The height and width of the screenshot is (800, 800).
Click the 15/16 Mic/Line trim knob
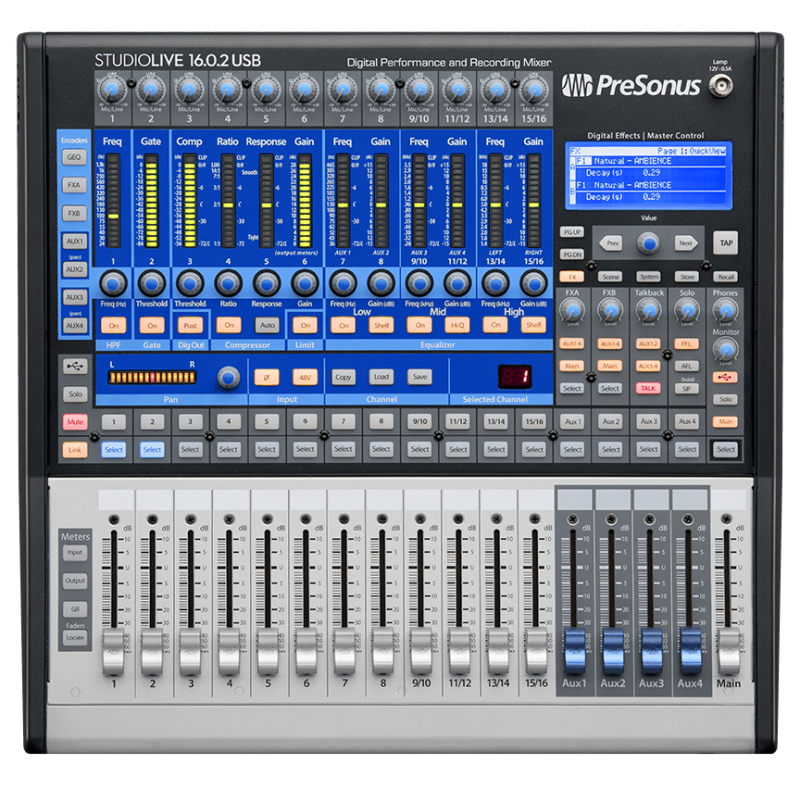[x=534, y=90]
